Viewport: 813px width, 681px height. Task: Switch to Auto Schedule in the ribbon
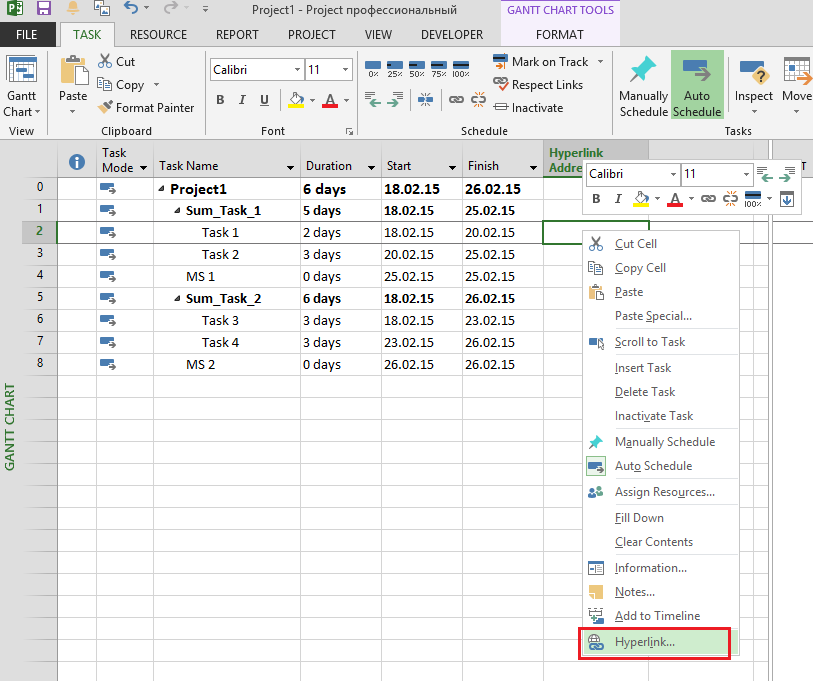click(697, 86)
